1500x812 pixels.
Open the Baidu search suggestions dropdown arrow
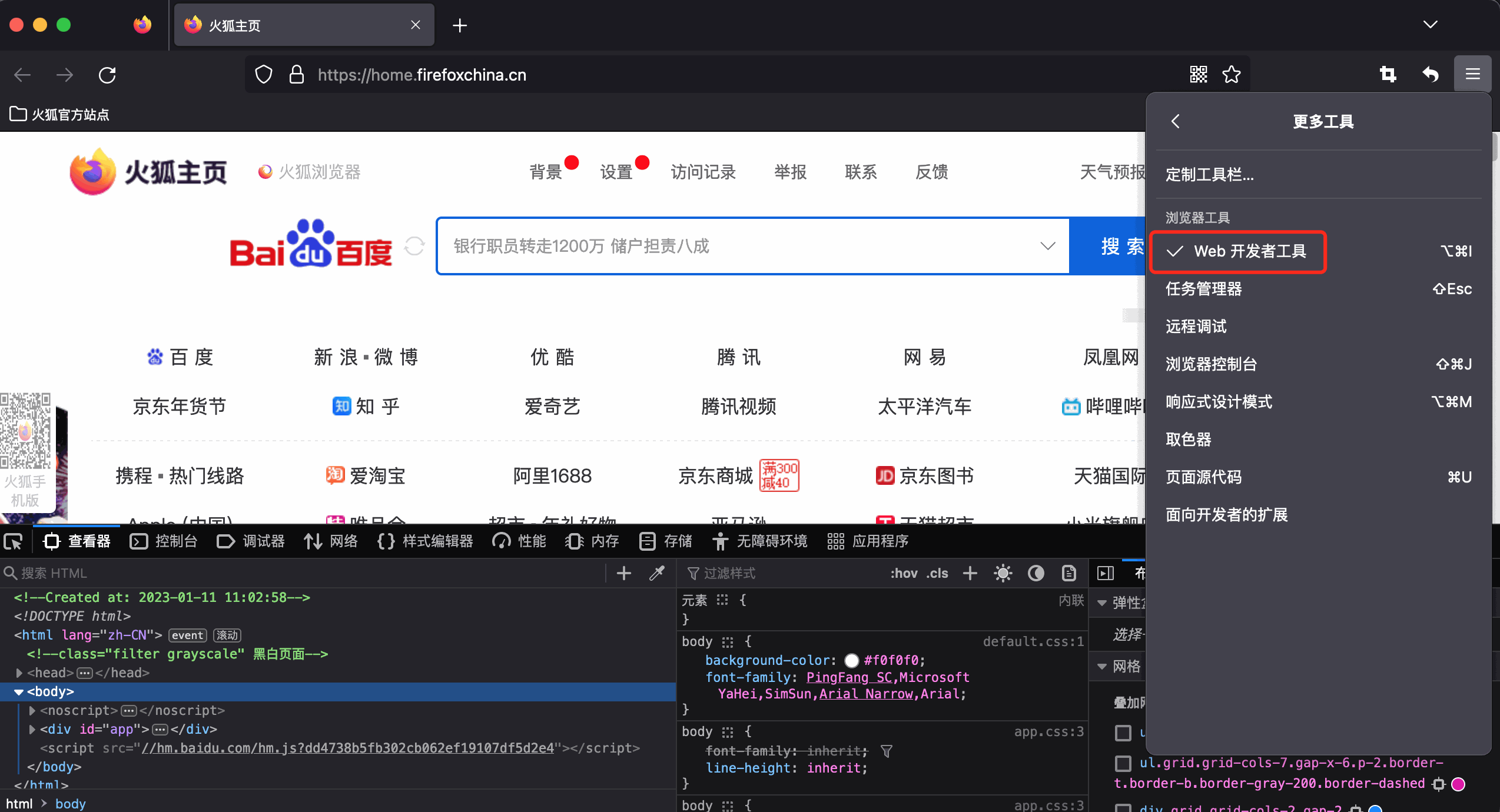[x=1047, y=246]
